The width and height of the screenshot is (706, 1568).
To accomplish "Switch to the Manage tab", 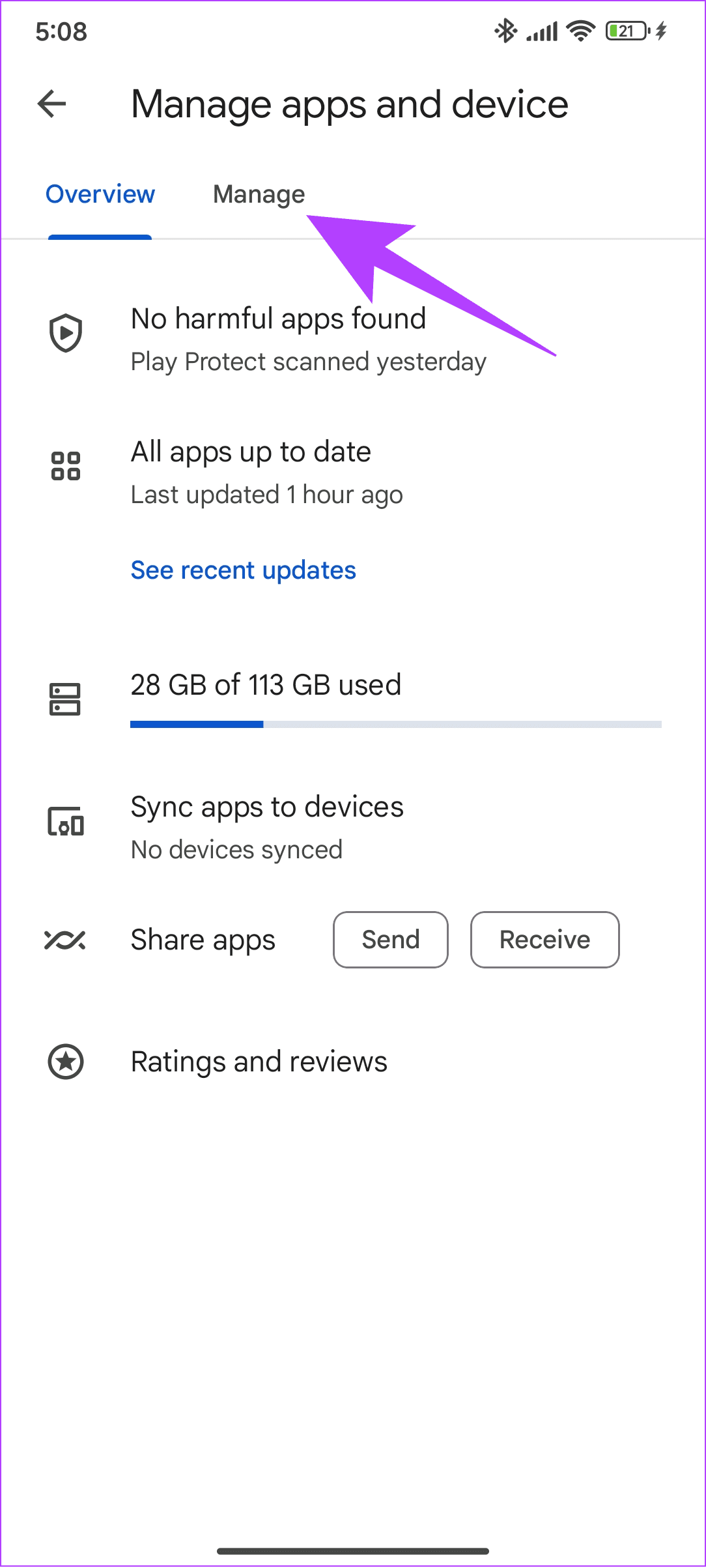I will 259,195.
